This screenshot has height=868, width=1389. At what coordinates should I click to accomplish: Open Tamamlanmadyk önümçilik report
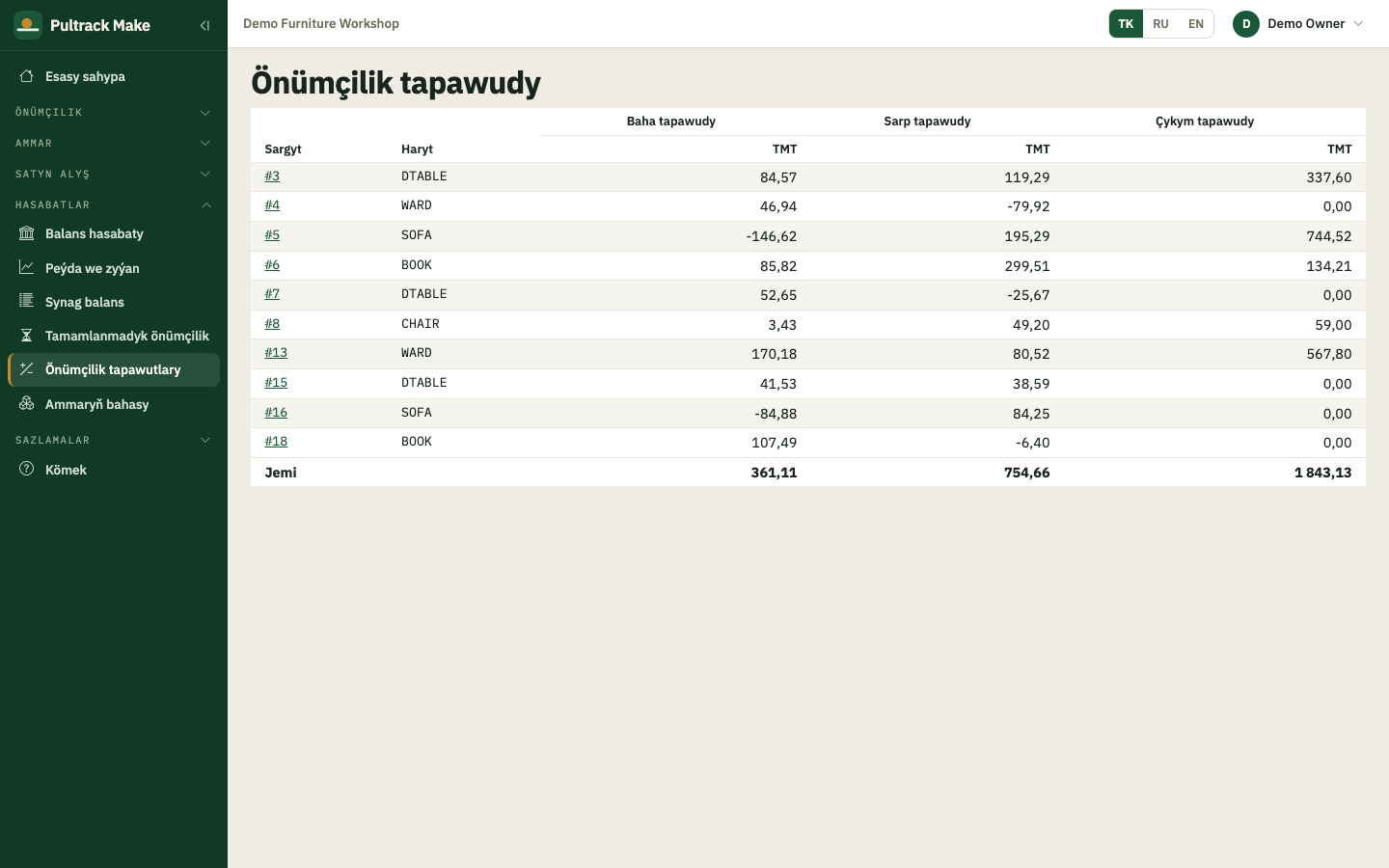[114, 336]
